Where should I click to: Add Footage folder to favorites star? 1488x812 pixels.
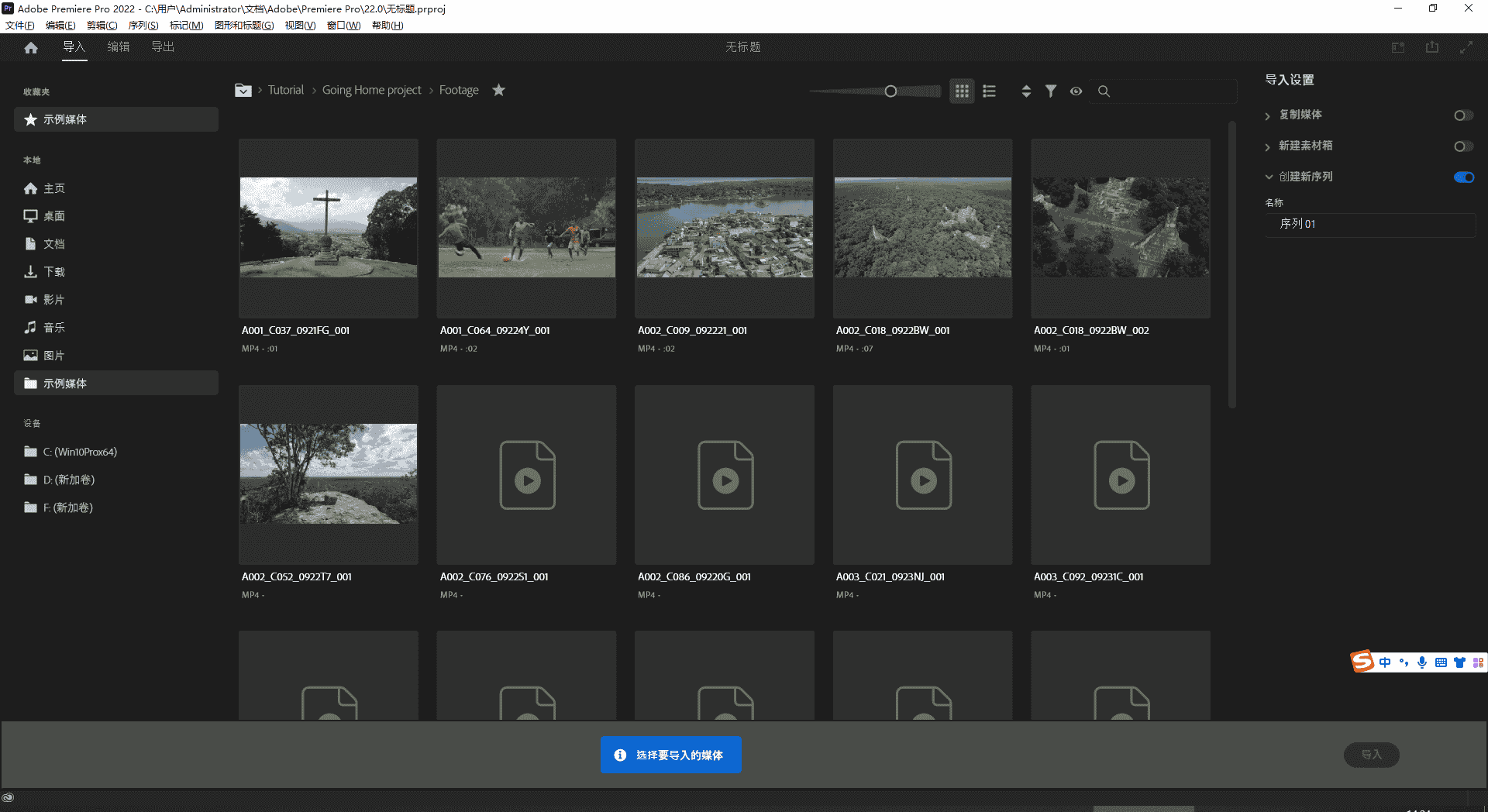(x=499, y=91)
